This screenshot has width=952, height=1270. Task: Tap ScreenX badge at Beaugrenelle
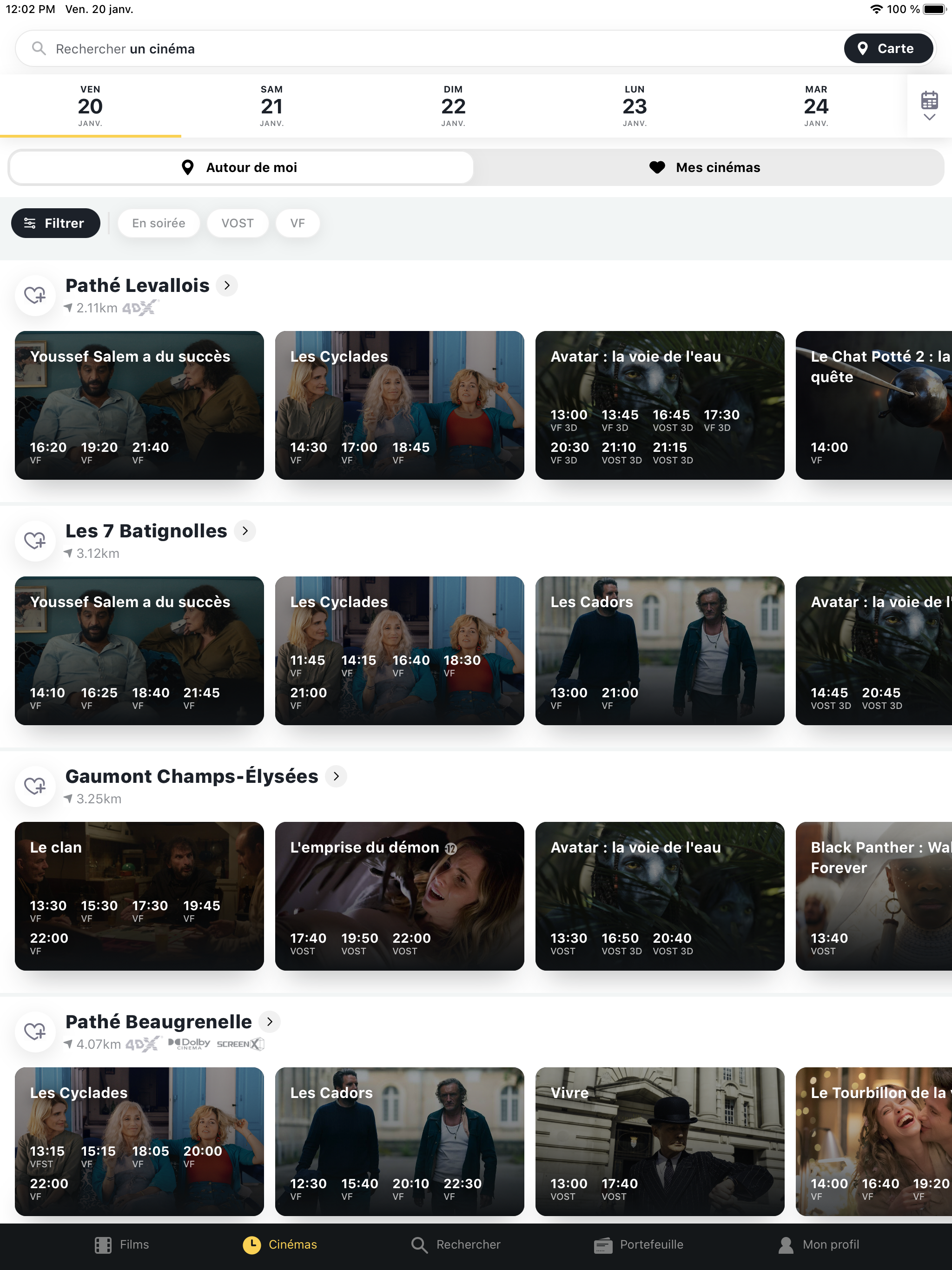(x=240, y=1045)
